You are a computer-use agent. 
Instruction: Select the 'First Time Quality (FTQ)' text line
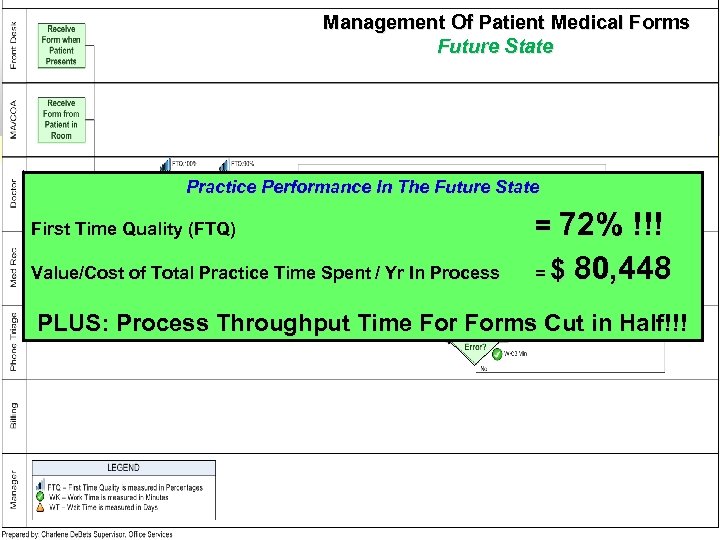click(134, 230)
